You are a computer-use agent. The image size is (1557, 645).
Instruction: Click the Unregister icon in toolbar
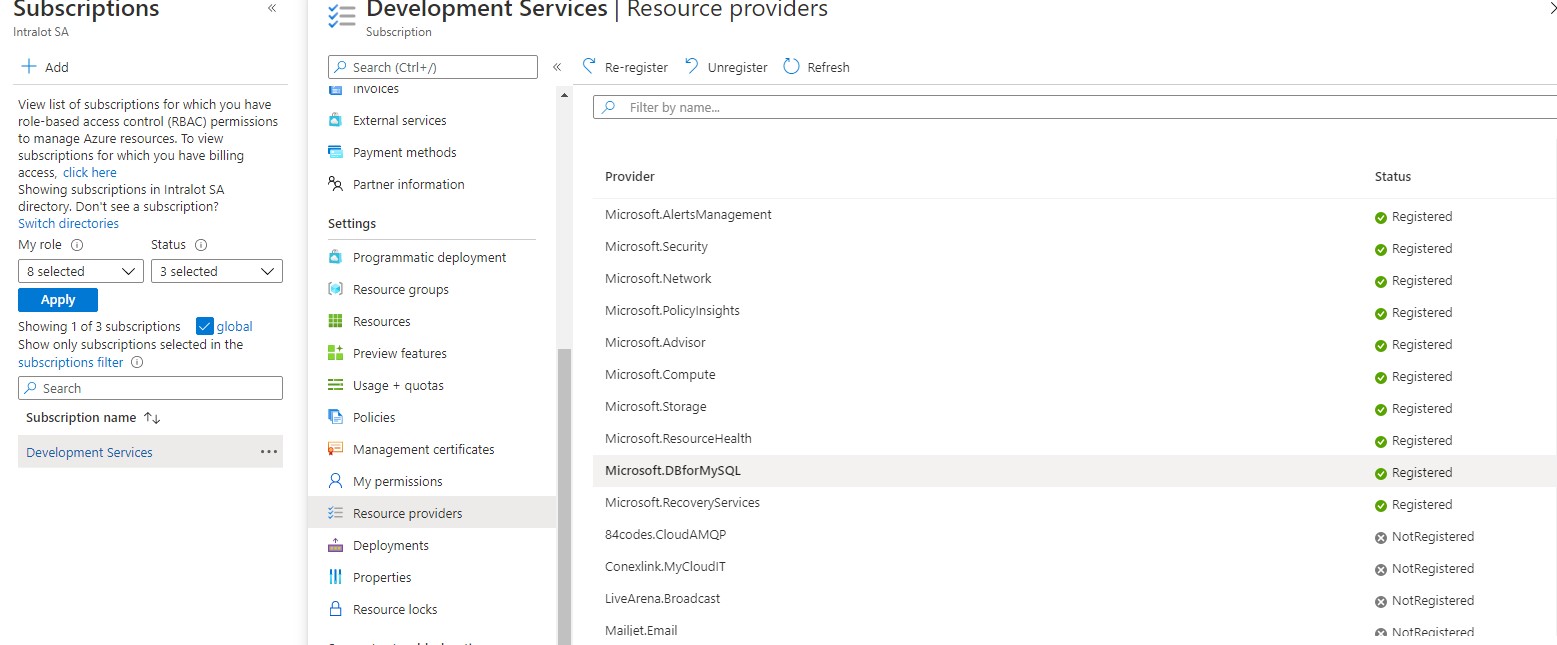tap(692, 66)
